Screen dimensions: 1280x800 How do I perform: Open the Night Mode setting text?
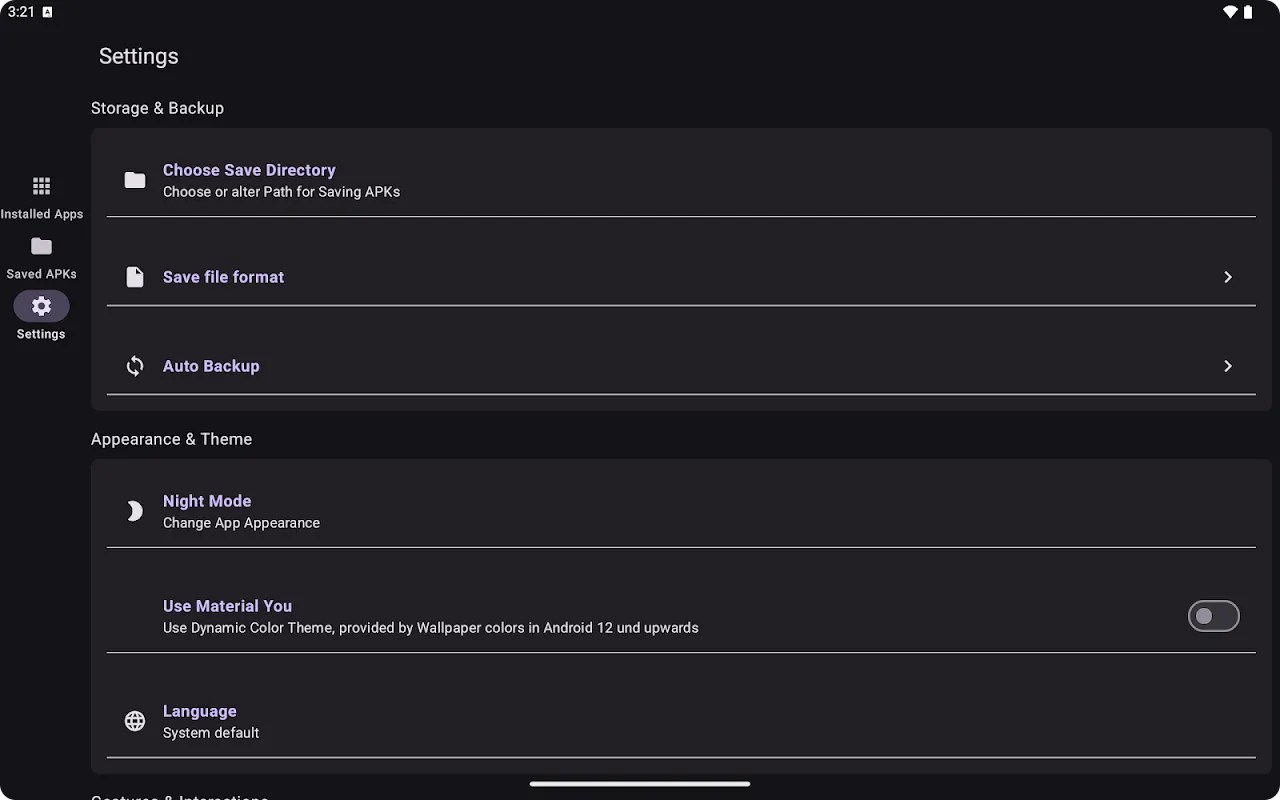207,501
